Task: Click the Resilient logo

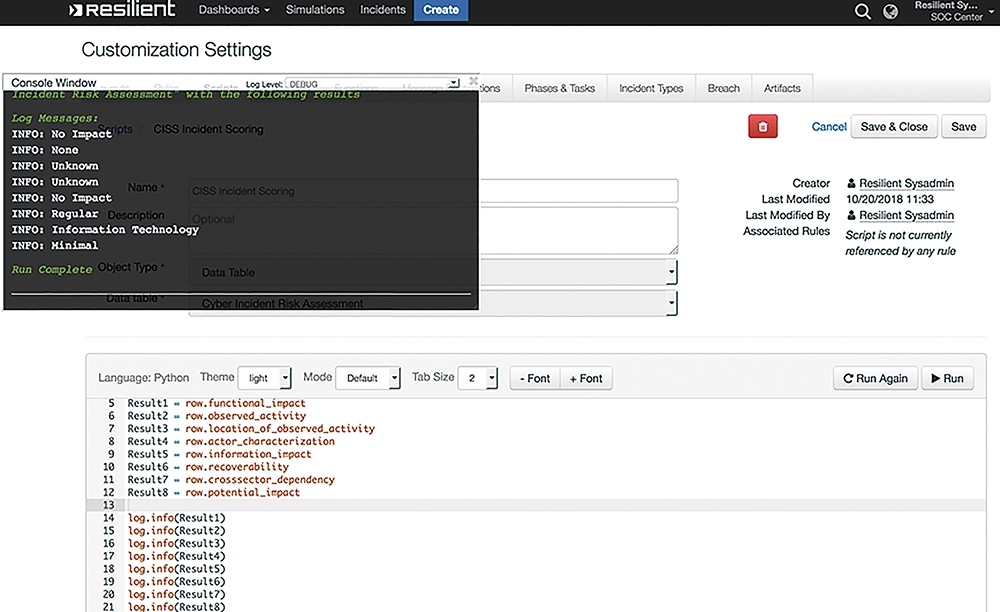Action: [122, 10]
